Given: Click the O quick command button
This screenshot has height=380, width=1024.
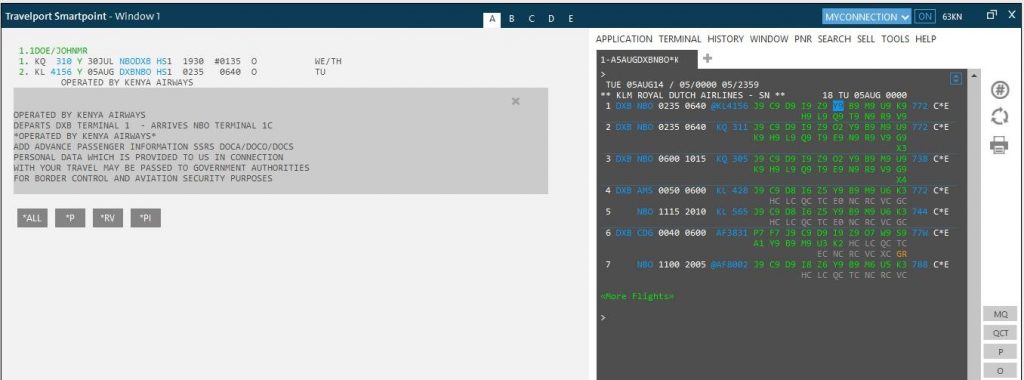Looking at the screenshot, I should click(1000, 370).
